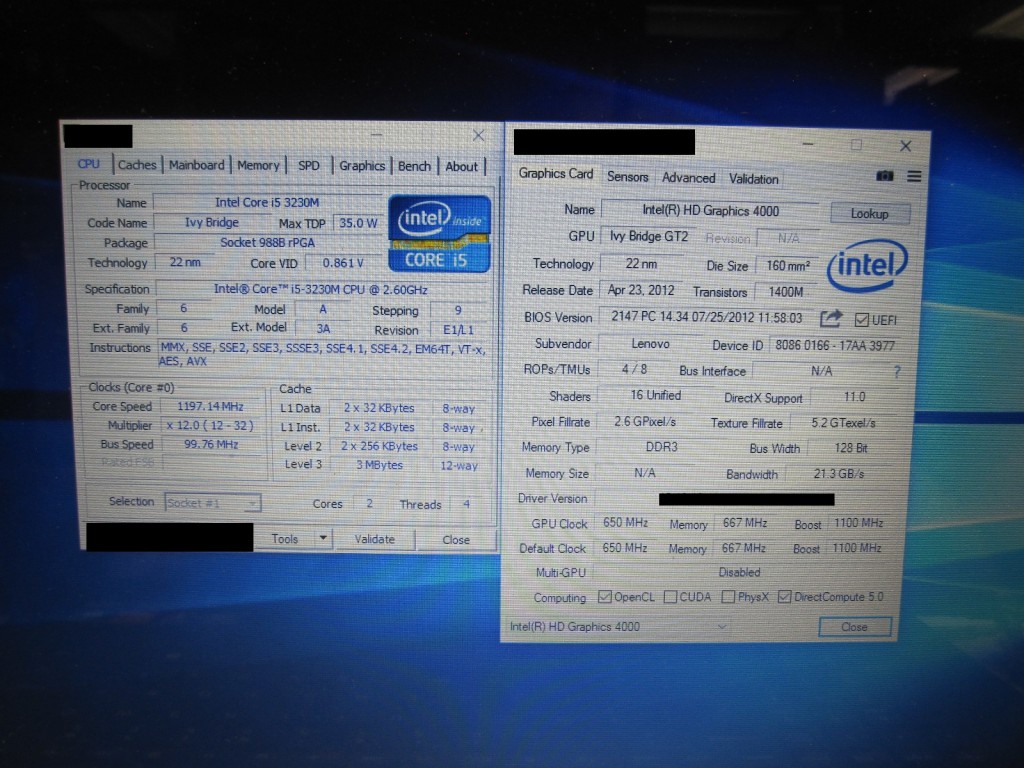Click the BIOS share/export arrow icon
The width and height of the screenshot is (1024, 768).
pyautogui.click(x=831, y=319)
